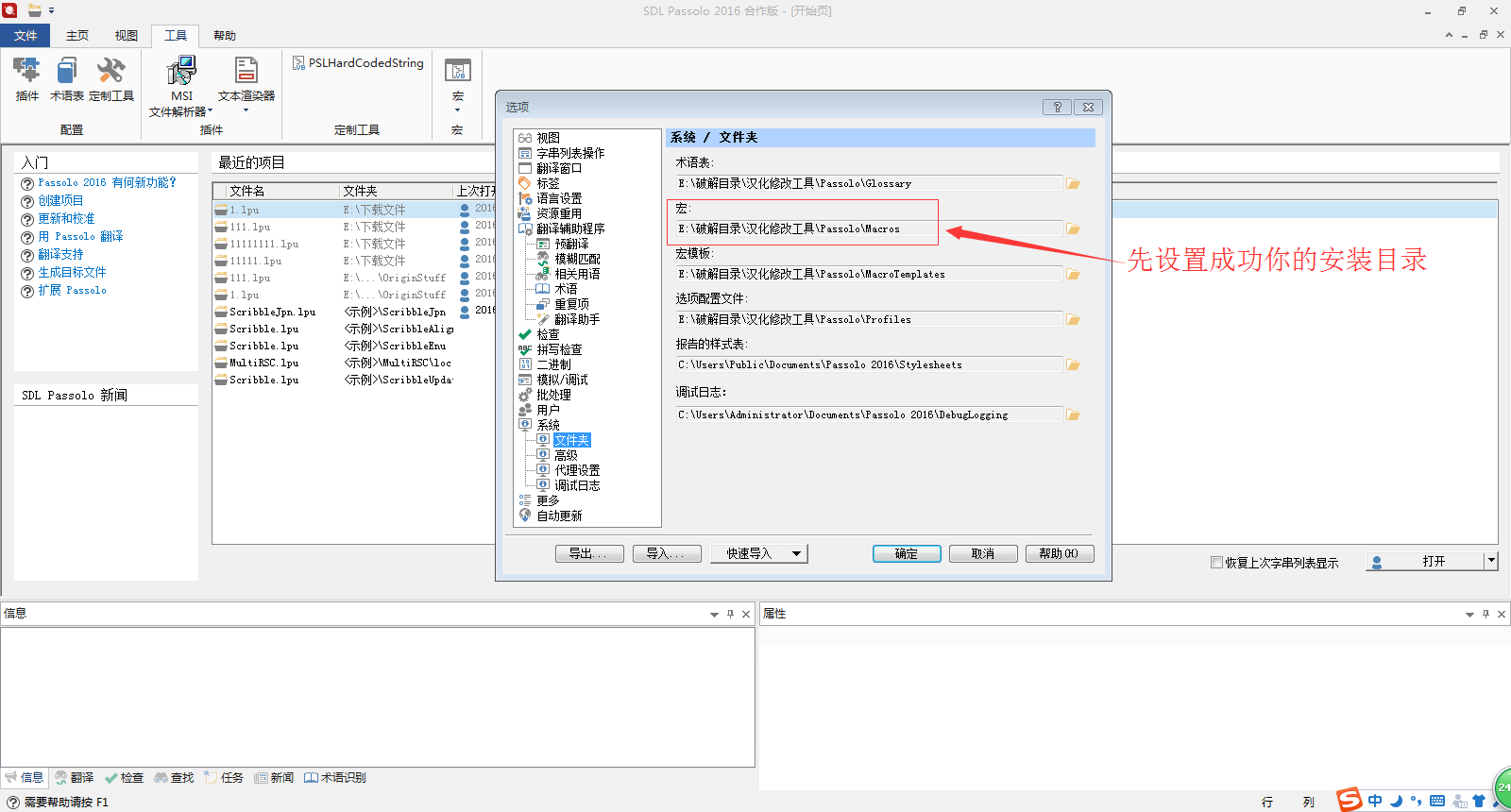Screen dimensions: 1511x812
Task: Open the 术语表 glossary tool icon
Action: (66, 77)
